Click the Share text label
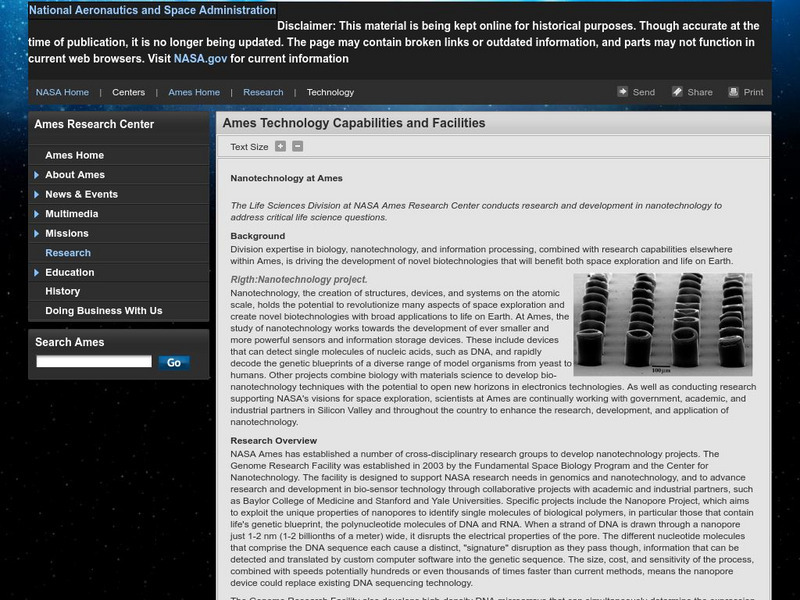The image size is (800, 600). pyautogui.click(x=699, y=92)
